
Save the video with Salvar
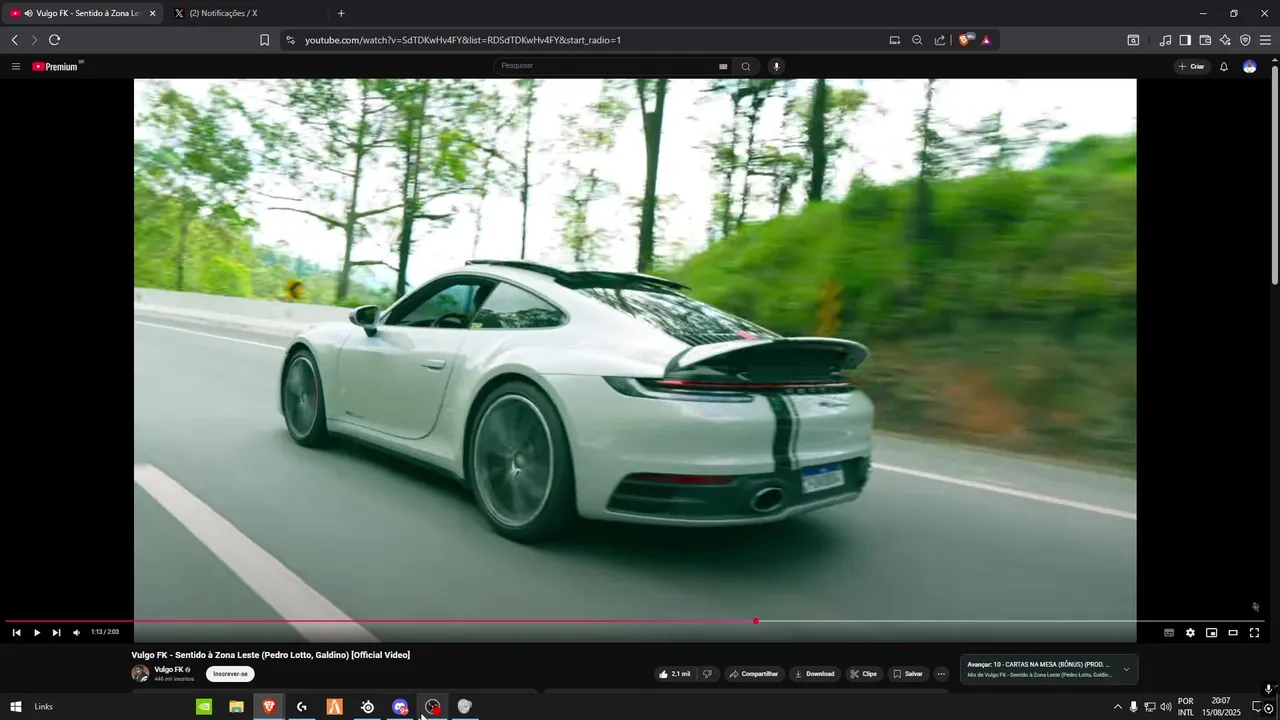[908, 674]
